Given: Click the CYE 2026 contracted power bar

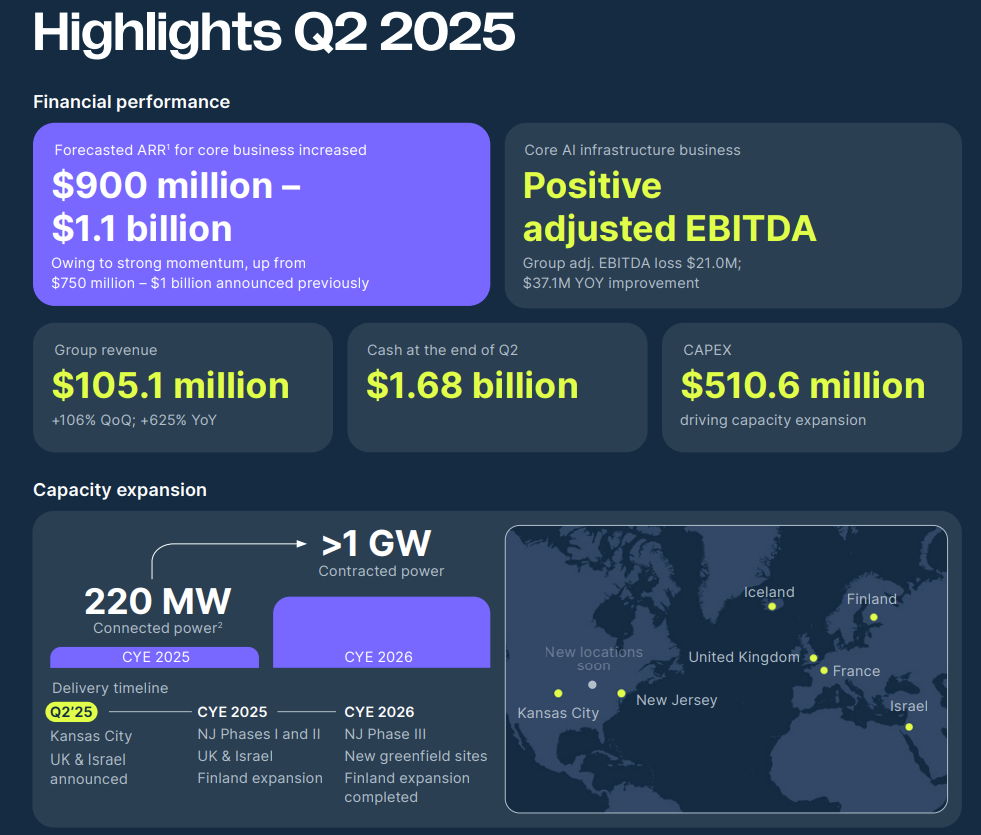Looking at the screenshot, I should (x=381, y=630).
